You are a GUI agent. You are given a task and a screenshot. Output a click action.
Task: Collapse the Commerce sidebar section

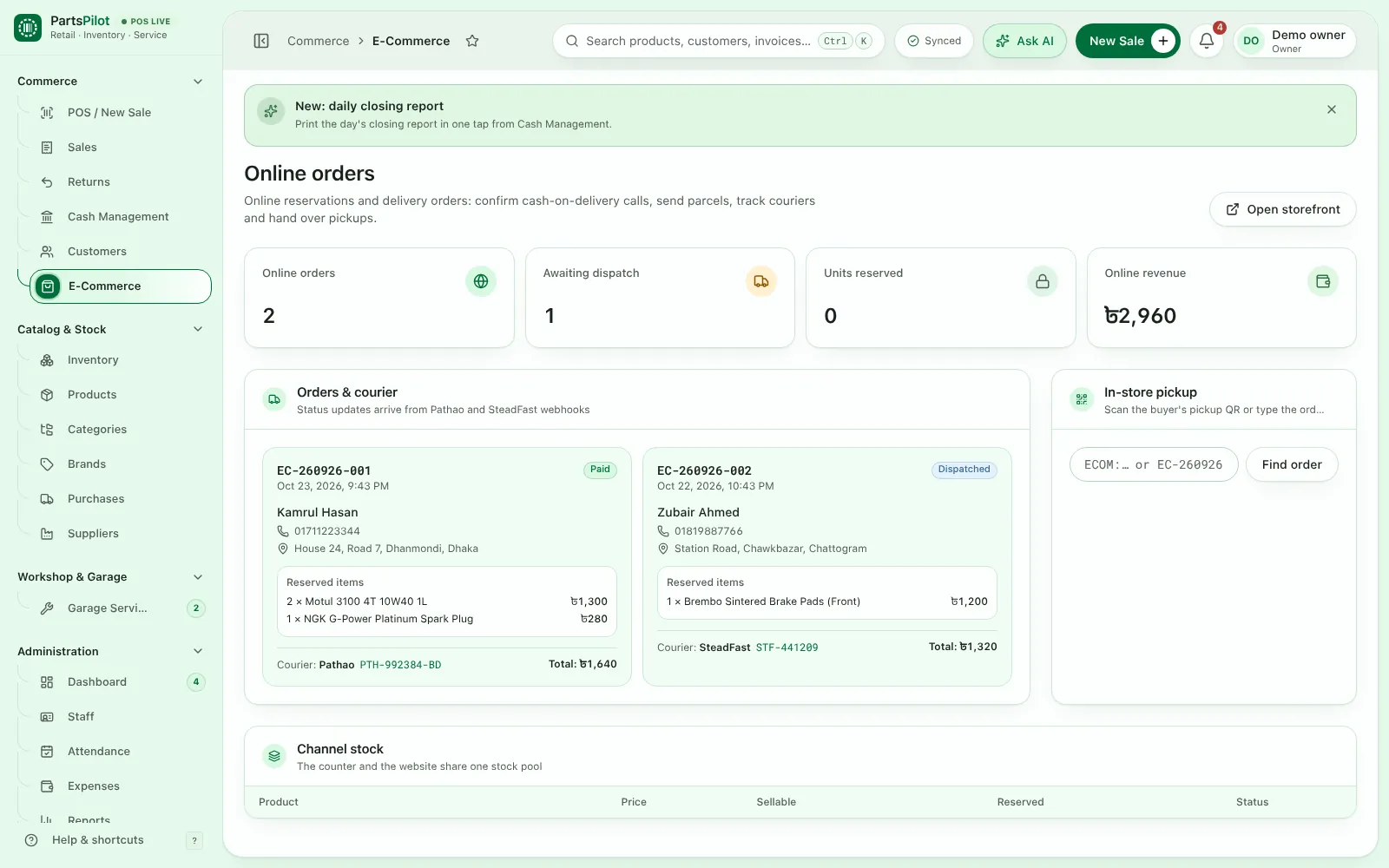pos(198,82)
